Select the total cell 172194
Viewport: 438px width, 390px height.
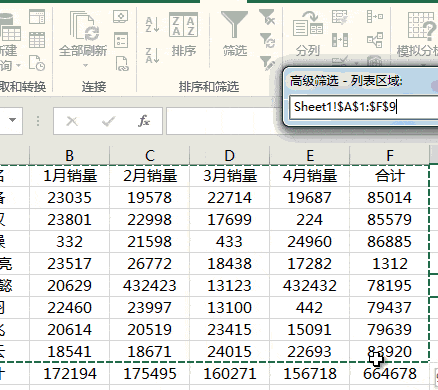(69, 374)
